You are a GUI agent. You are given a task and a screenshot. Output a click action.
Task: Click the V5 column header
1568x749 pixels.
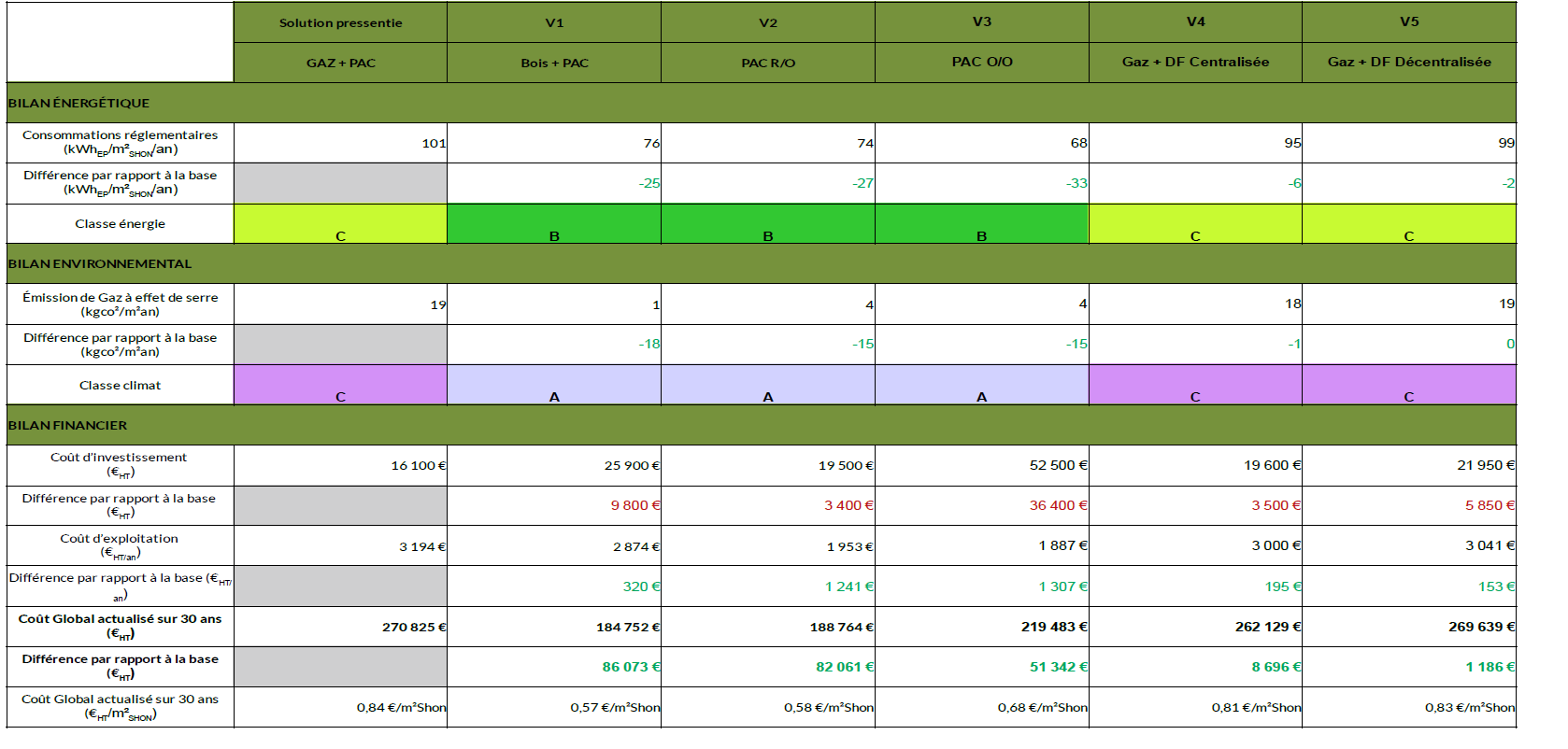click(x=1409, y=22)
